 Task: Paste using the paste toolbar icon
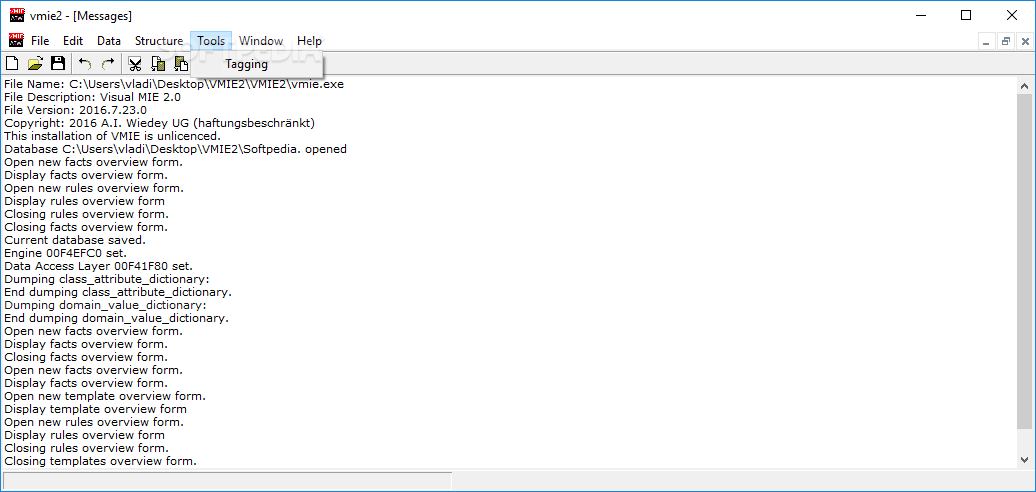[181, 63]
